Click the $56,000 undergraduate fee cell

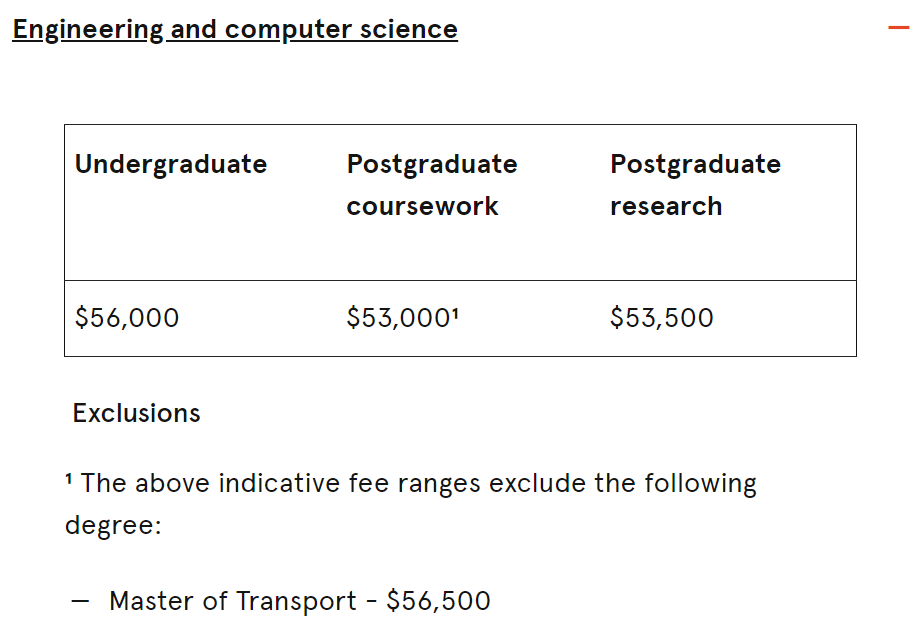[127, 318]
